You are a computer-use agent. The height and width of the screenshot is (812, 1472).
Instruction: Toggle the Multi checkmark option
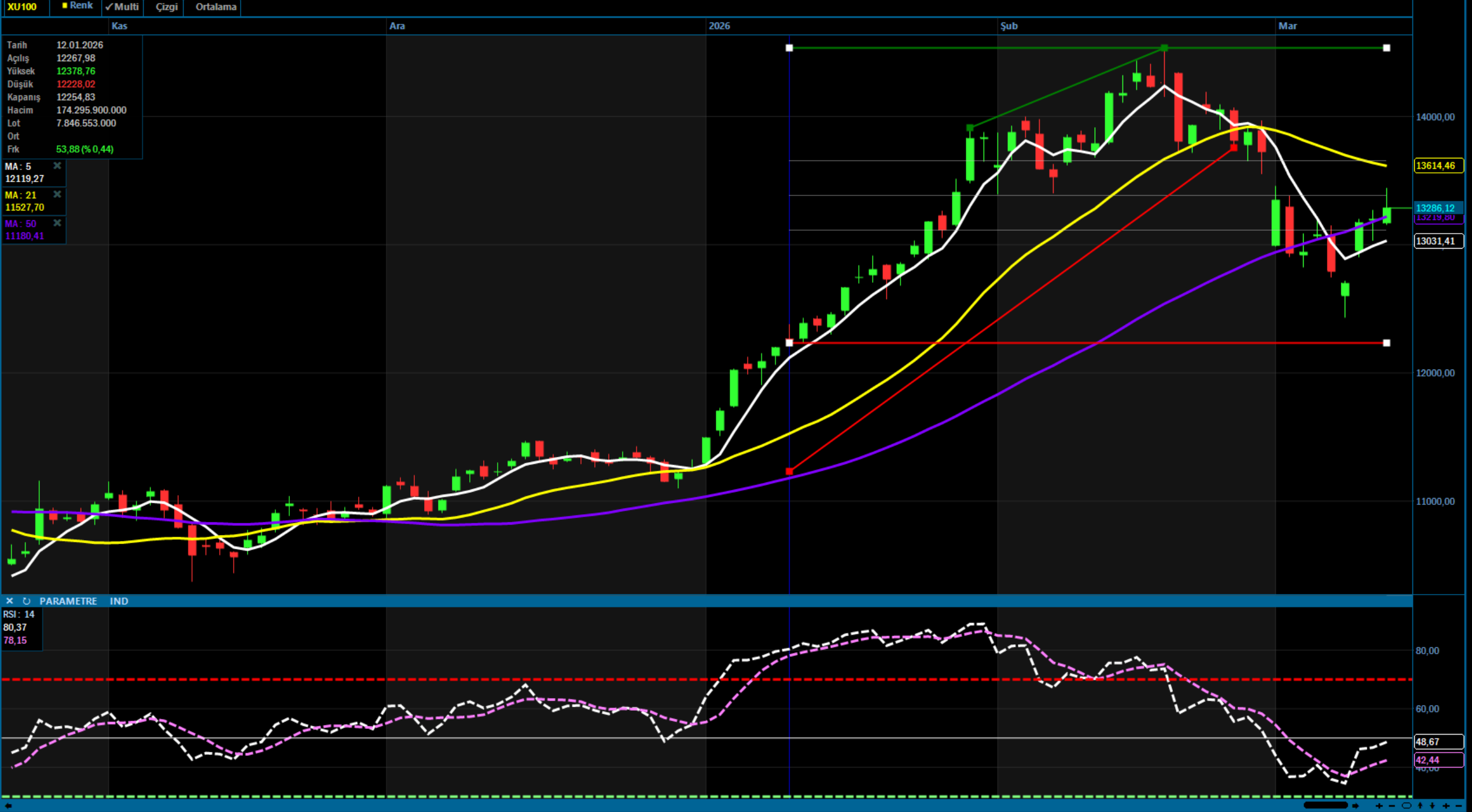[x=122, y=7]
